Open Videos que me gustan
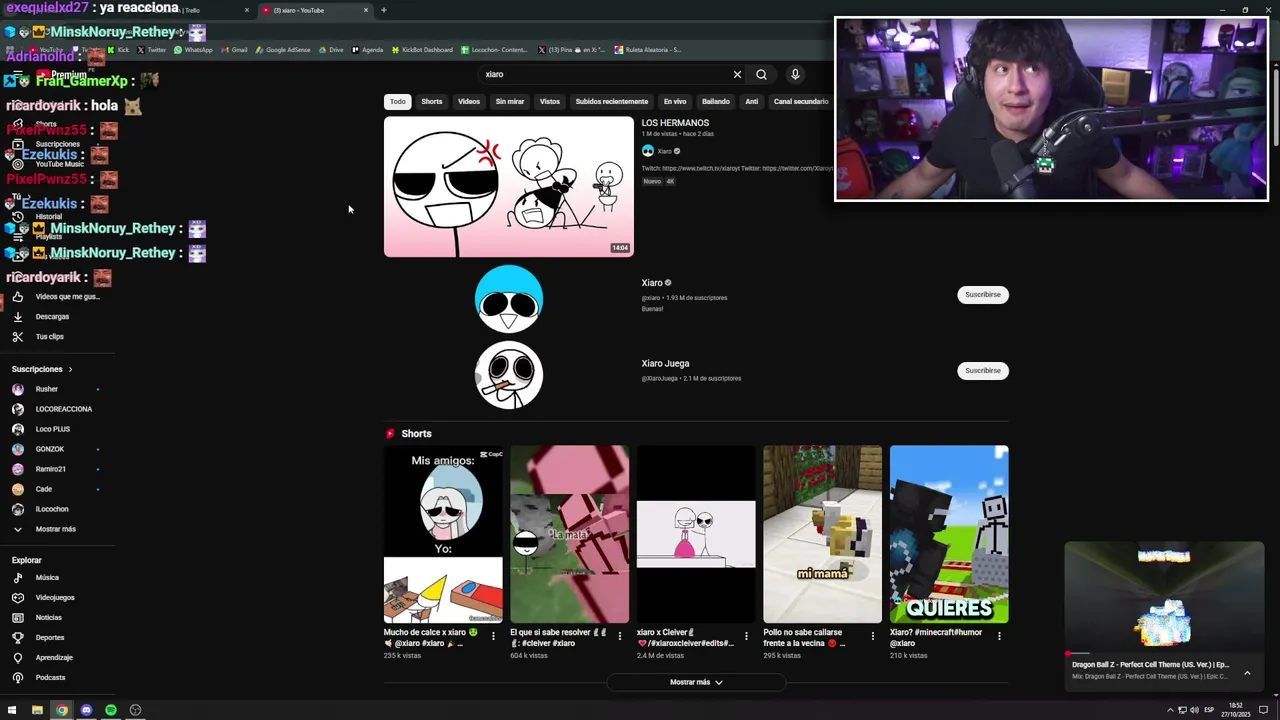This screenshot has height=720, width=1280. (66, 297)
